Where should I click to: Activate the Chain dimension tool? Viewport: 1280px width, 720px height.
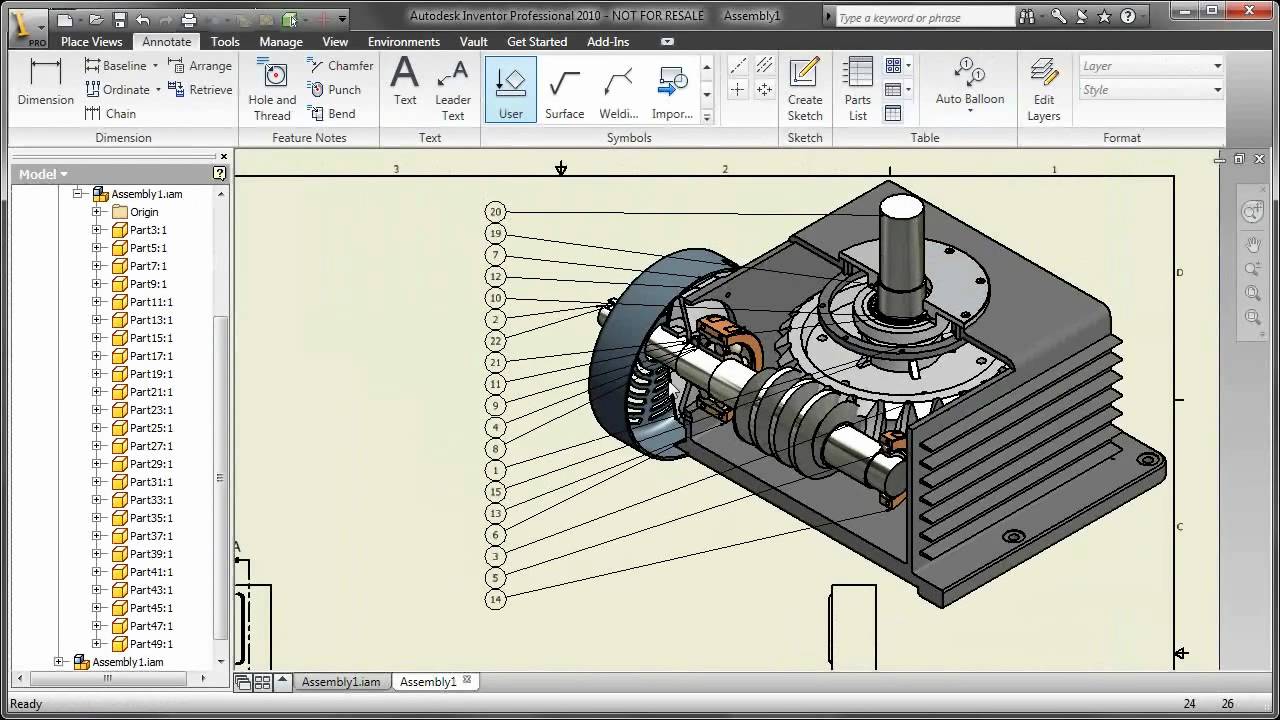[110, 114]
